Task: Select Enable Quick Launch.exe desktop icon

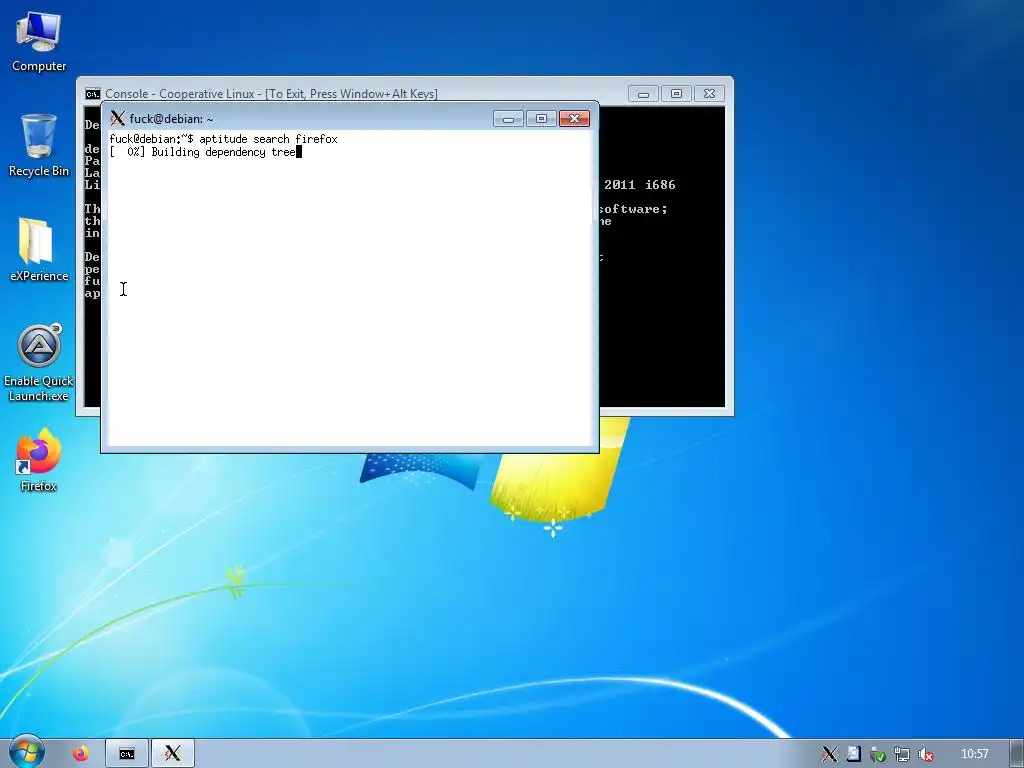Action: click(39, 362)
